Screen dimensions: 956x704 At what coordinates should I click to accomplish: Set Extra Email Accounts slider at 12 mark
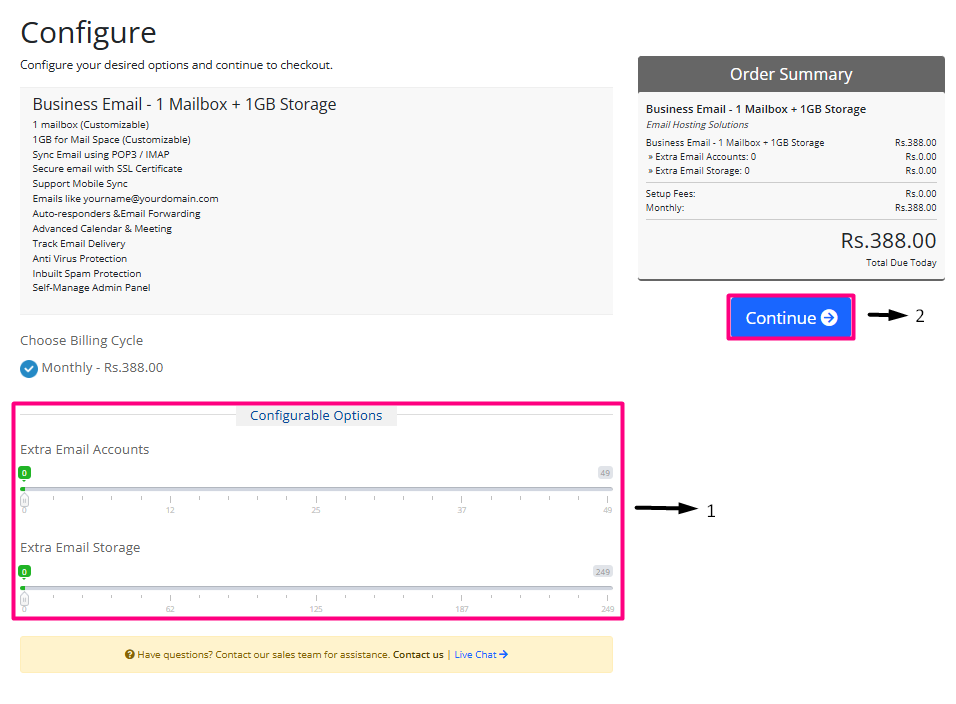point(170,489)
